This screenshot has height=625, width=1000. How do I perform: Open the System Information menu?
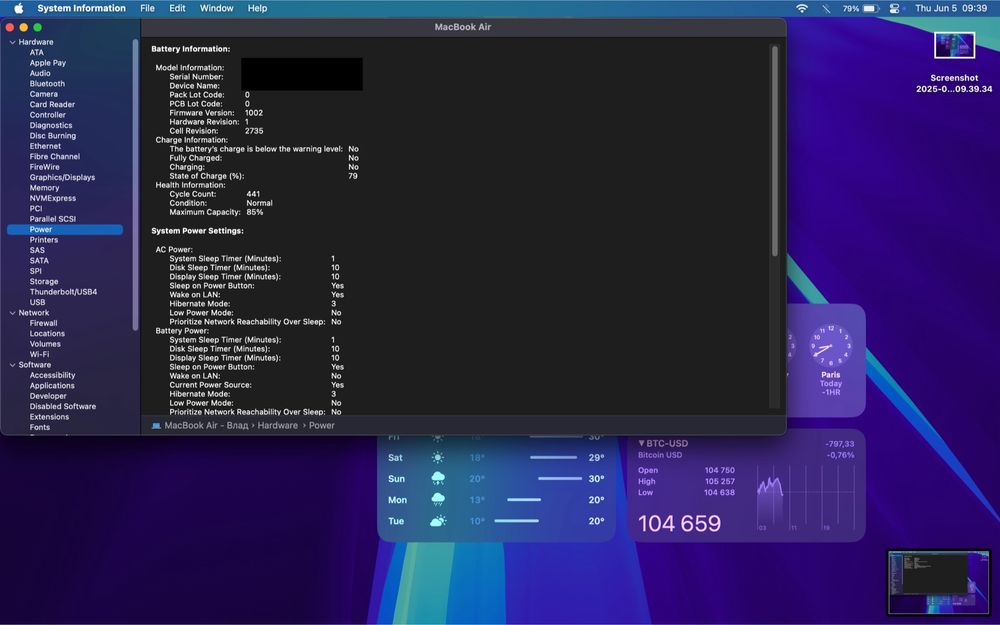pos(81,8)
